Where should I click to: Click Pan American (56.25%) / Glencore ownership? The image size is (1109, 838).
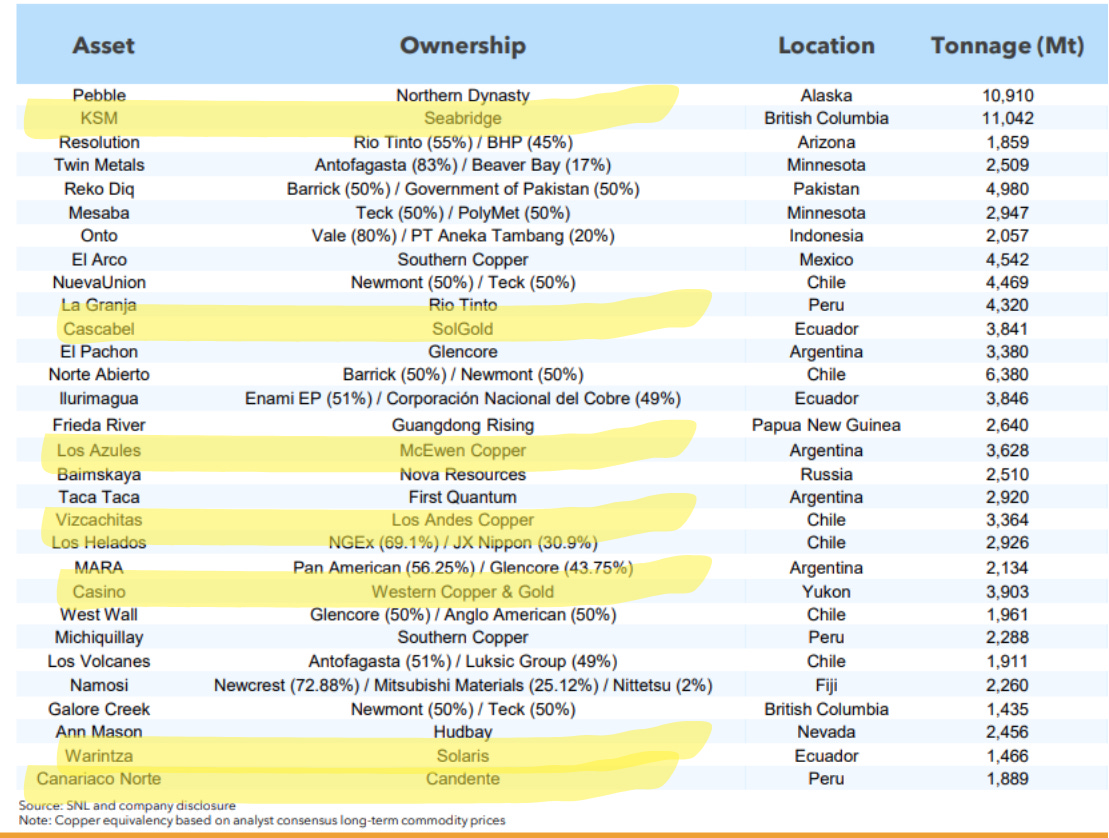click(x=463, y=568)
